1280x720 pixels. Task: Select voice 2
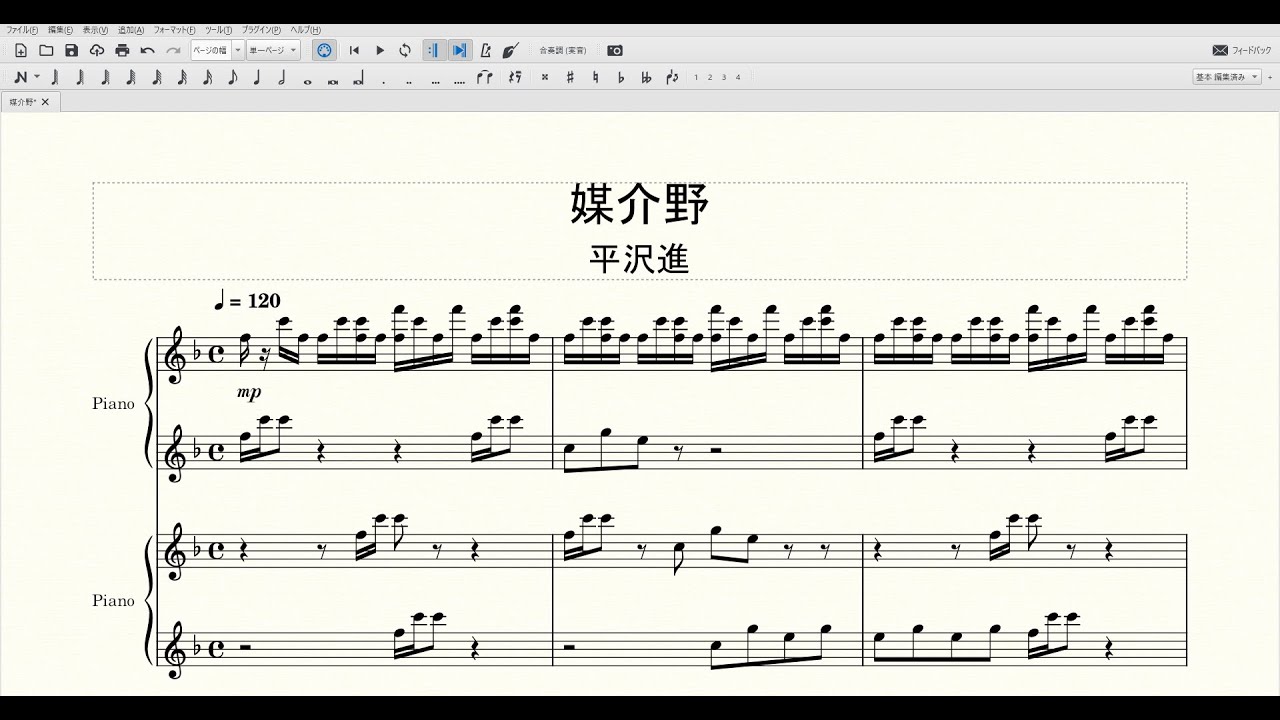711,77
